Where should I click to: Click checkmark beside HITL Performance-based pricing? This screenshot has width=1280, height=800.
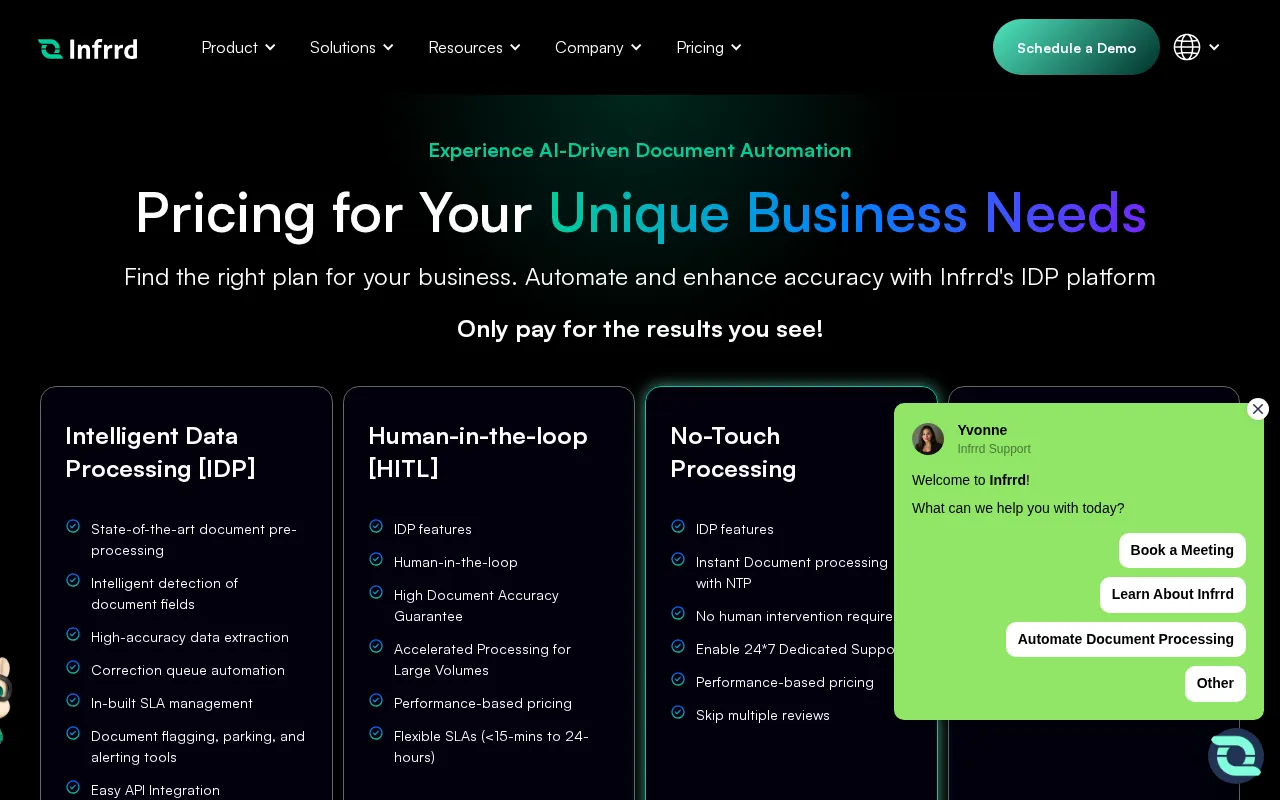coord(376,700)
